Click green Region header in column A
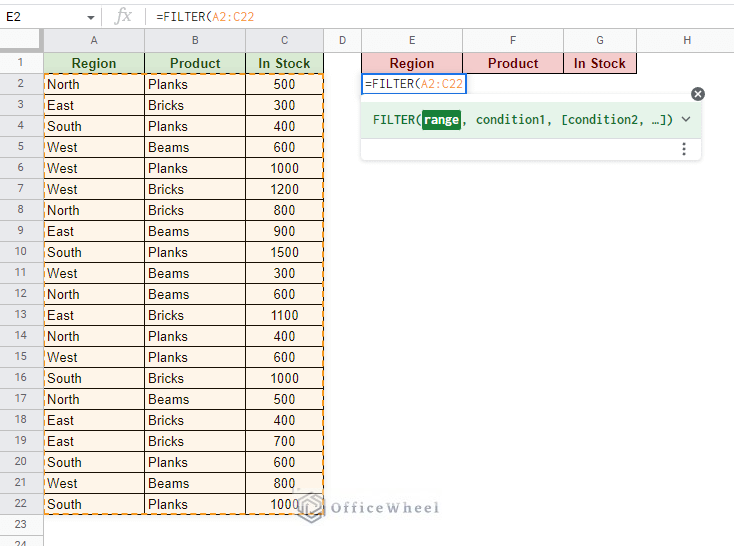This screenshot has width=734, height=546. [94, 63]
